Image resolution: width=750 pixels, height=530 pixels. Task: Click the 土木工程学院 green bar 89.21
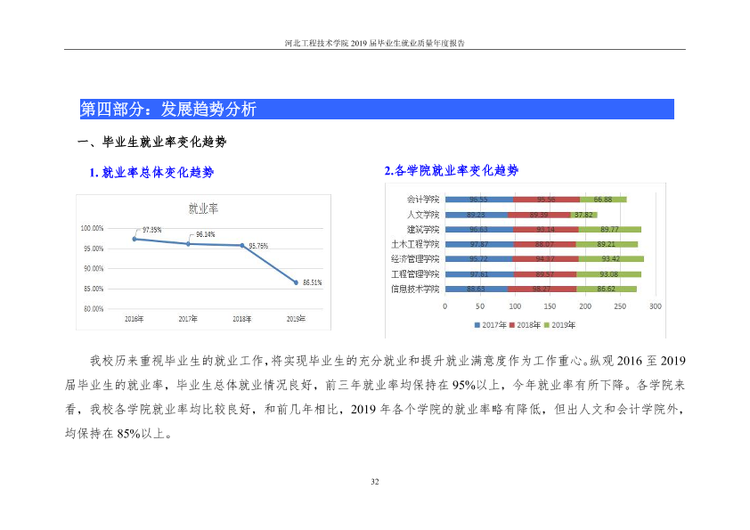[607, 244]
